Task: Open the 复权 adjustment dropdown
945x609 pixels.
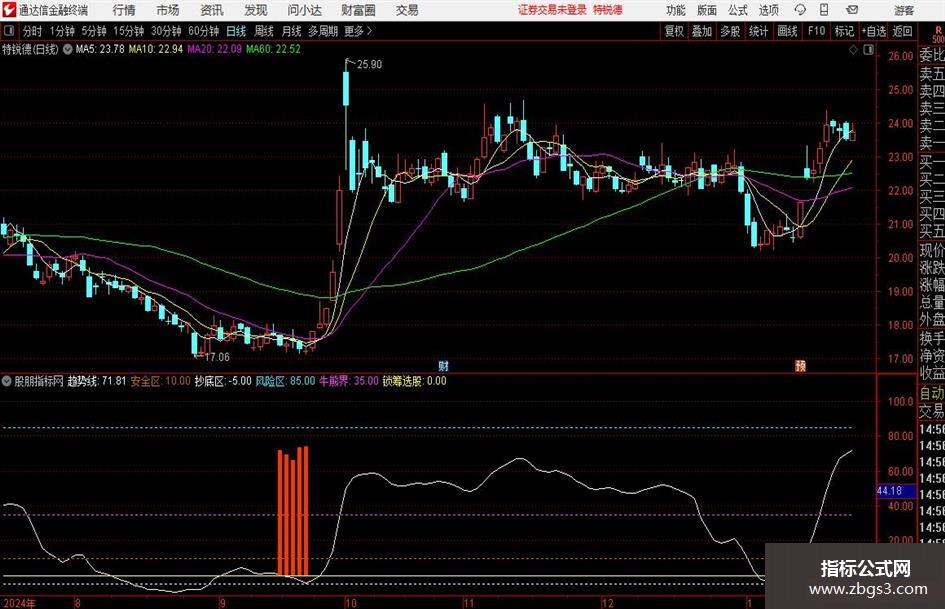Action: point(674,31)
